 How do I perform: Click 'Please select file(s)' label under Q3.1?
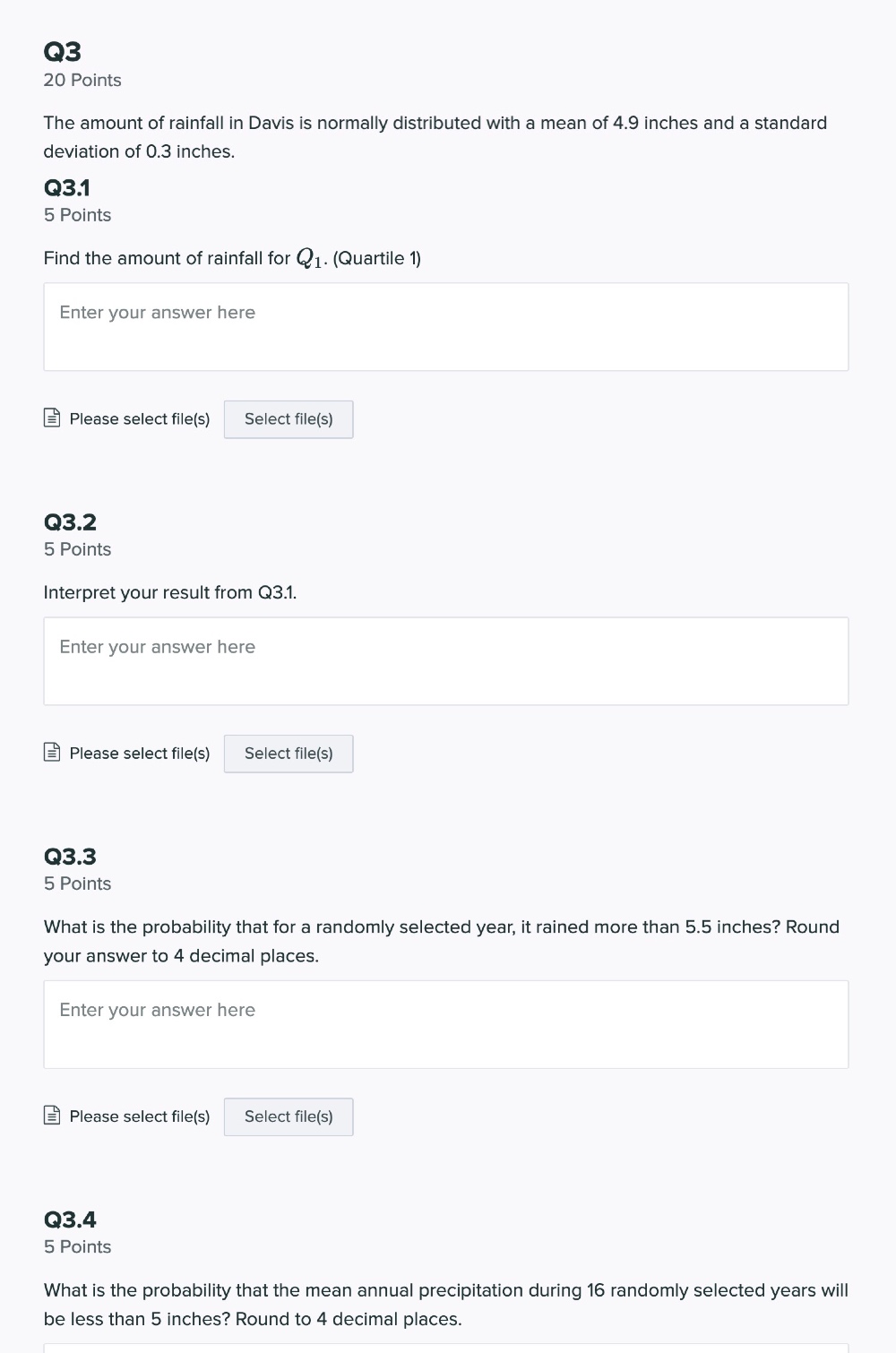click(140, 419)
